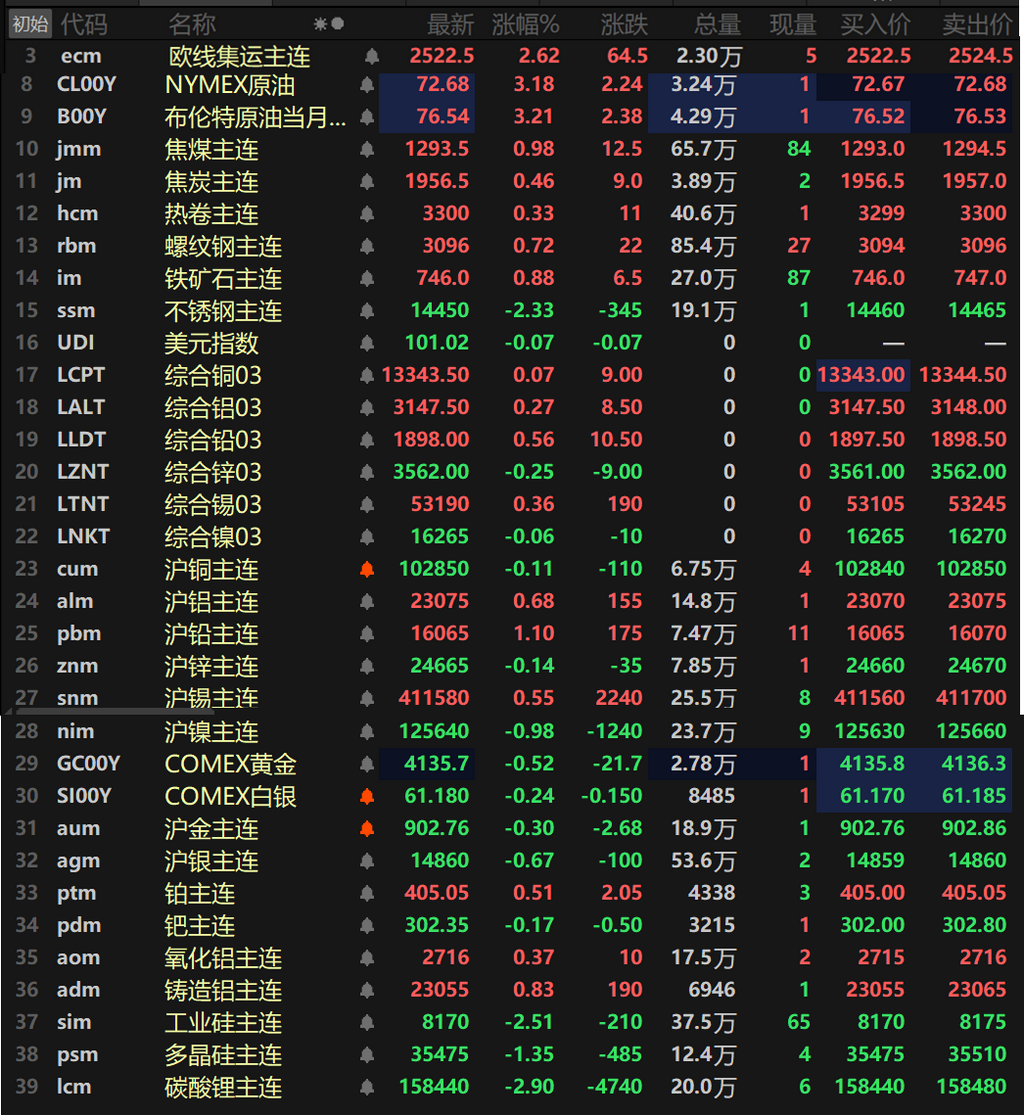Image resolution: width=1024 pixels, height=1115 pixels.
Task: Click the alert bell for NYMEX原油
Action: pos(367,85)
